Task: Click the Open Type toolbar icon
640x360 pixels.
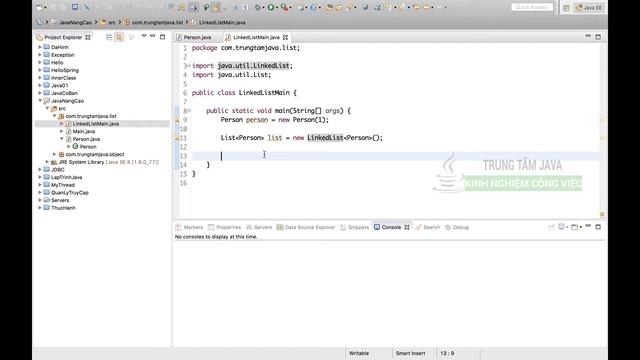Action: [x=329, y=7]
